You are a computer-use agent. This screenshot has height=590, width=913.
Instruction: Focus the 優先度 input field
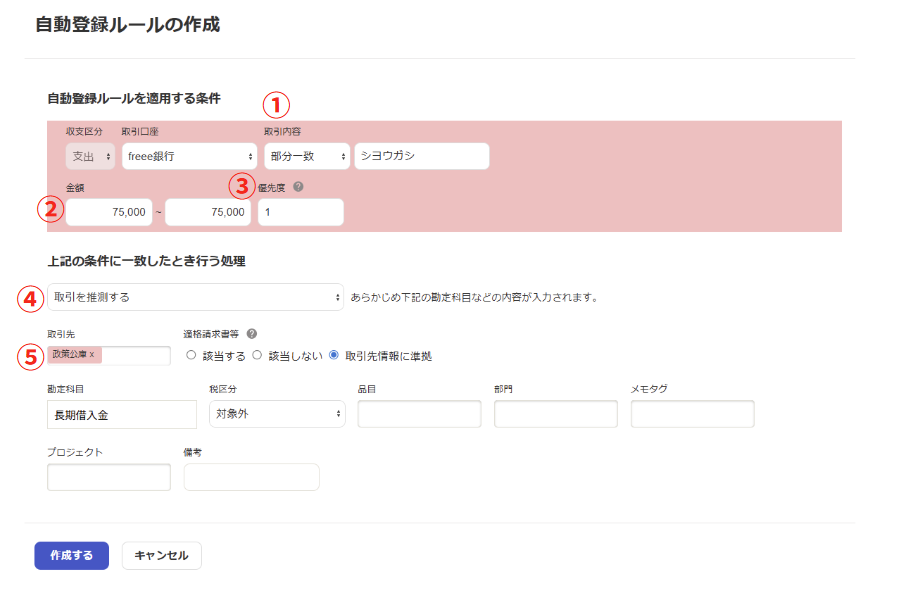(301, 212)
